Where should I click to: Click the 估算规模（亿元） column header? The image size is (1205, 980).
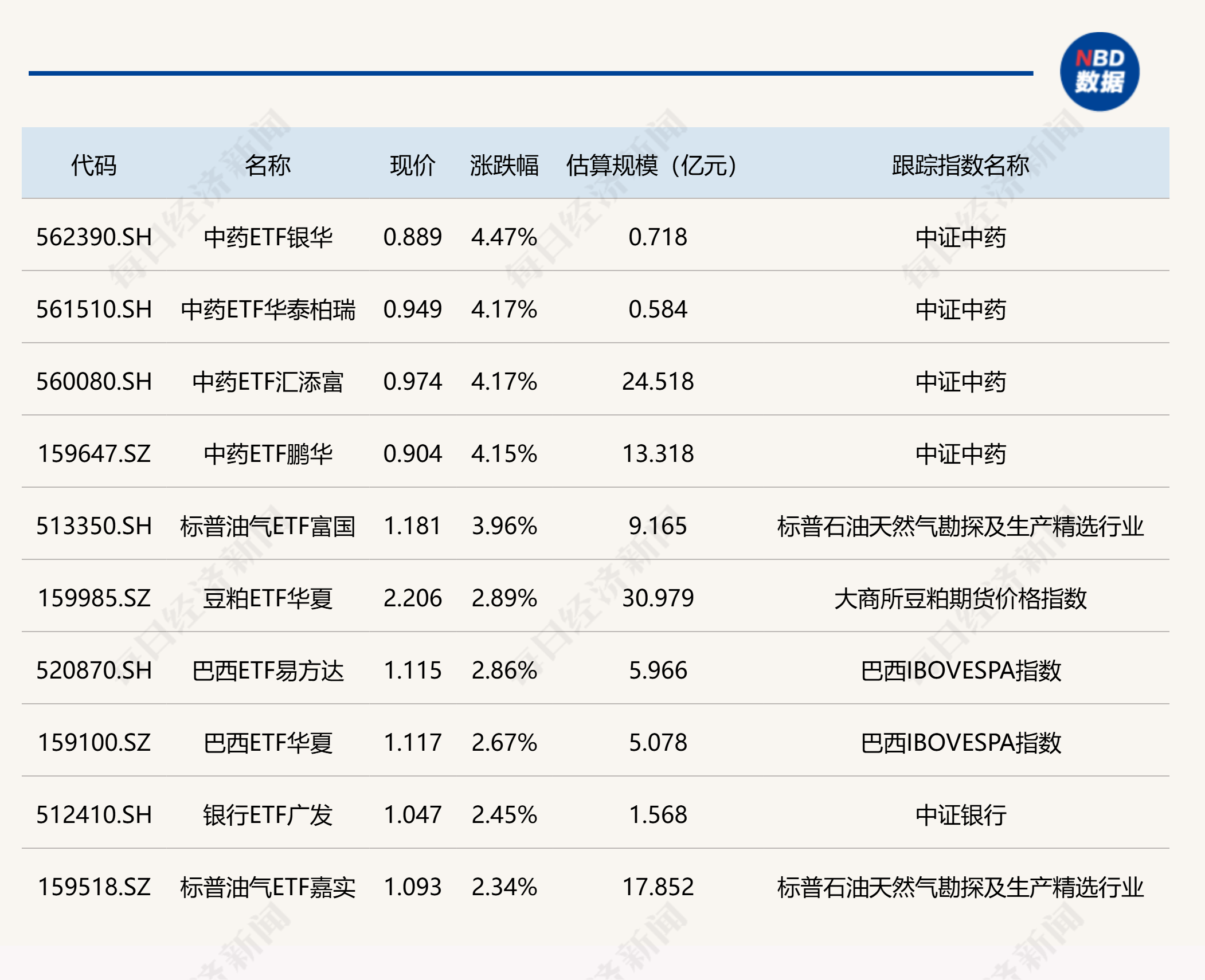click(x=652, y=165)
